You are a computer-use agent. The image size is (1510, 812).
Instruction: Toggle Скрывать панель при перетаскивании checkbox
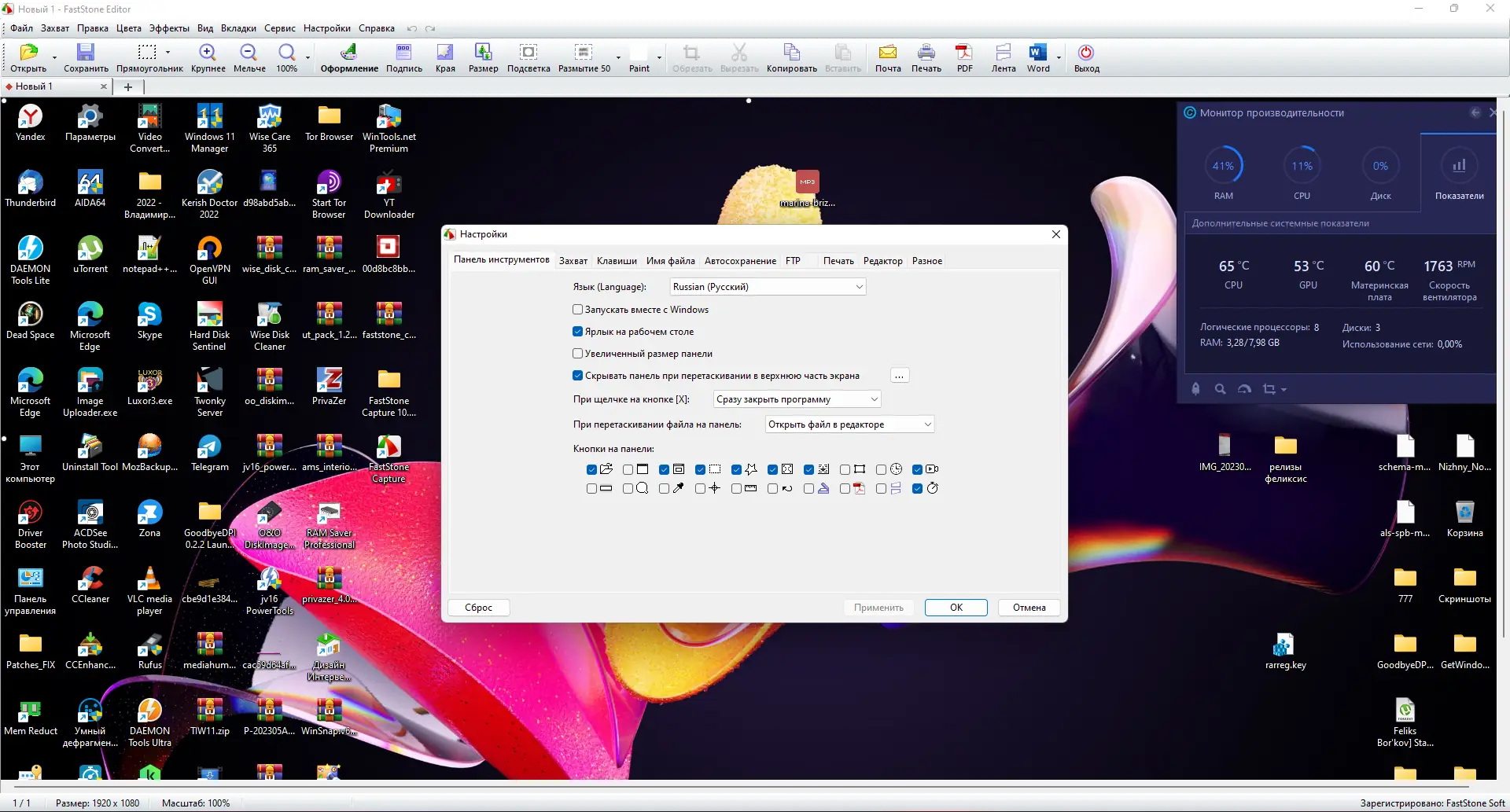coord(578,376)
